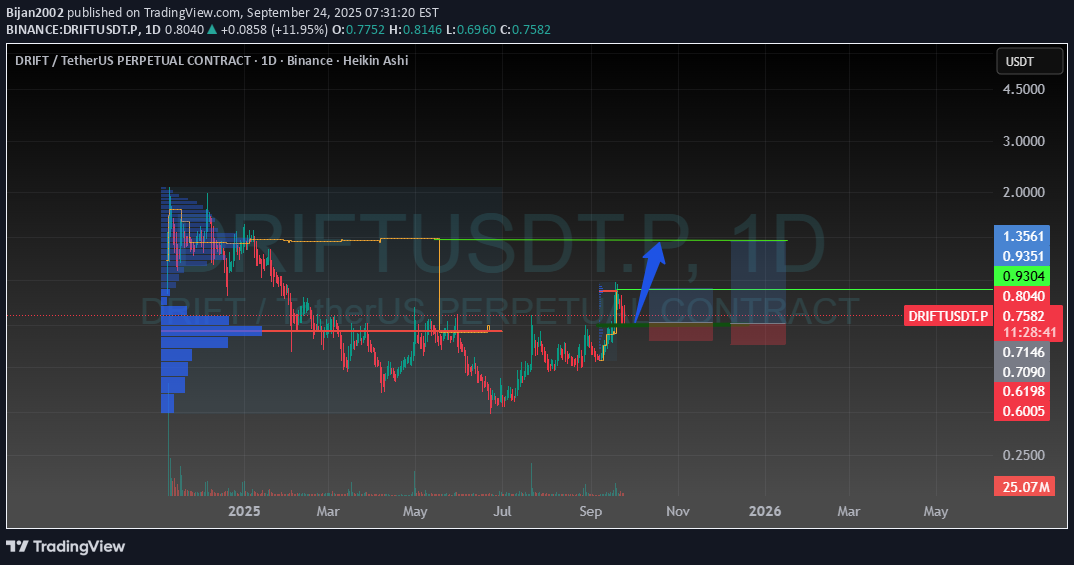Click the 0.9351 blue price label
The image size is (1074, 565).
(1023, 256)
